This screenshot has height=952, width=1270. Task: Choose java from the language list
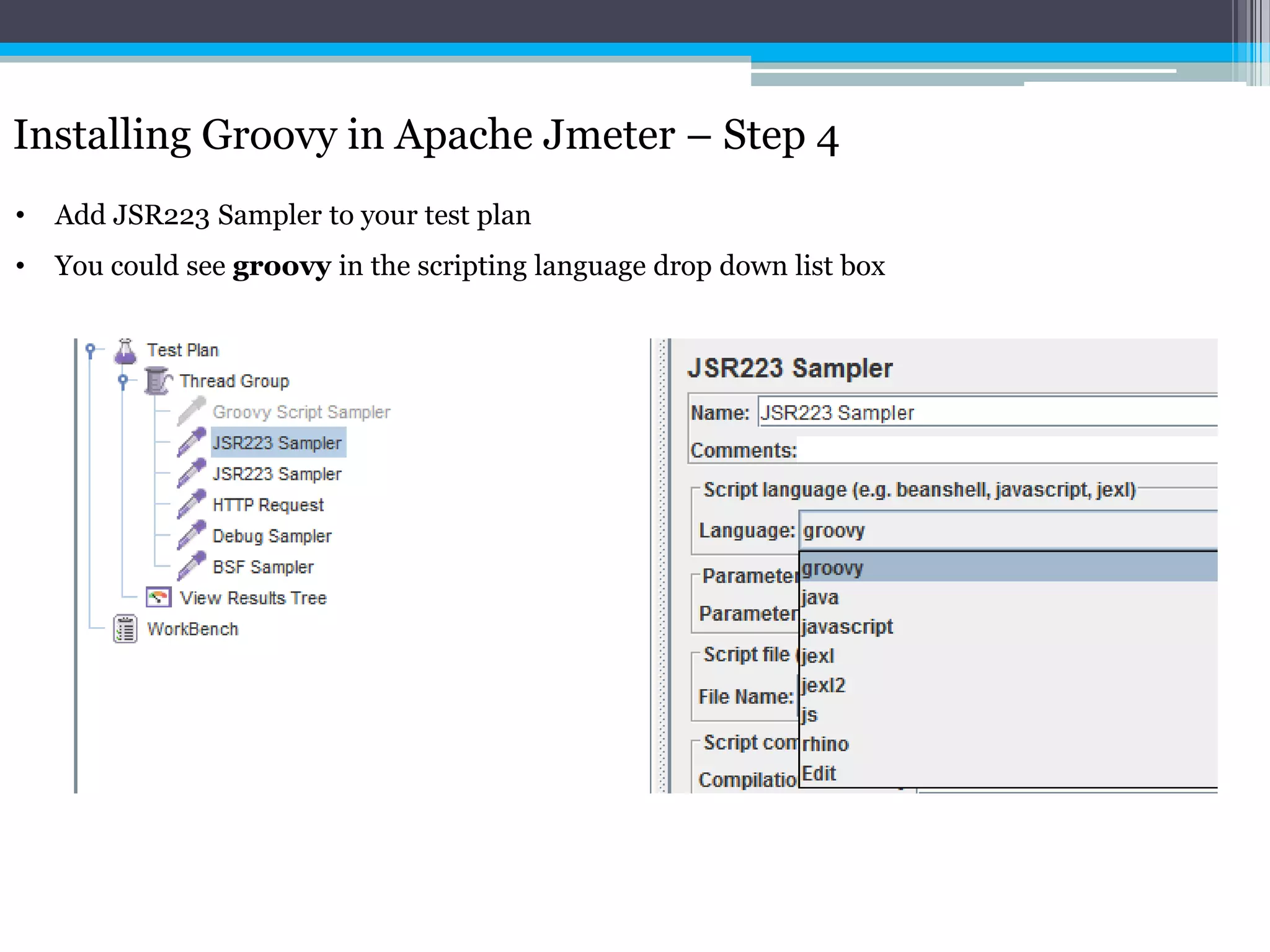coord(1009,597)
